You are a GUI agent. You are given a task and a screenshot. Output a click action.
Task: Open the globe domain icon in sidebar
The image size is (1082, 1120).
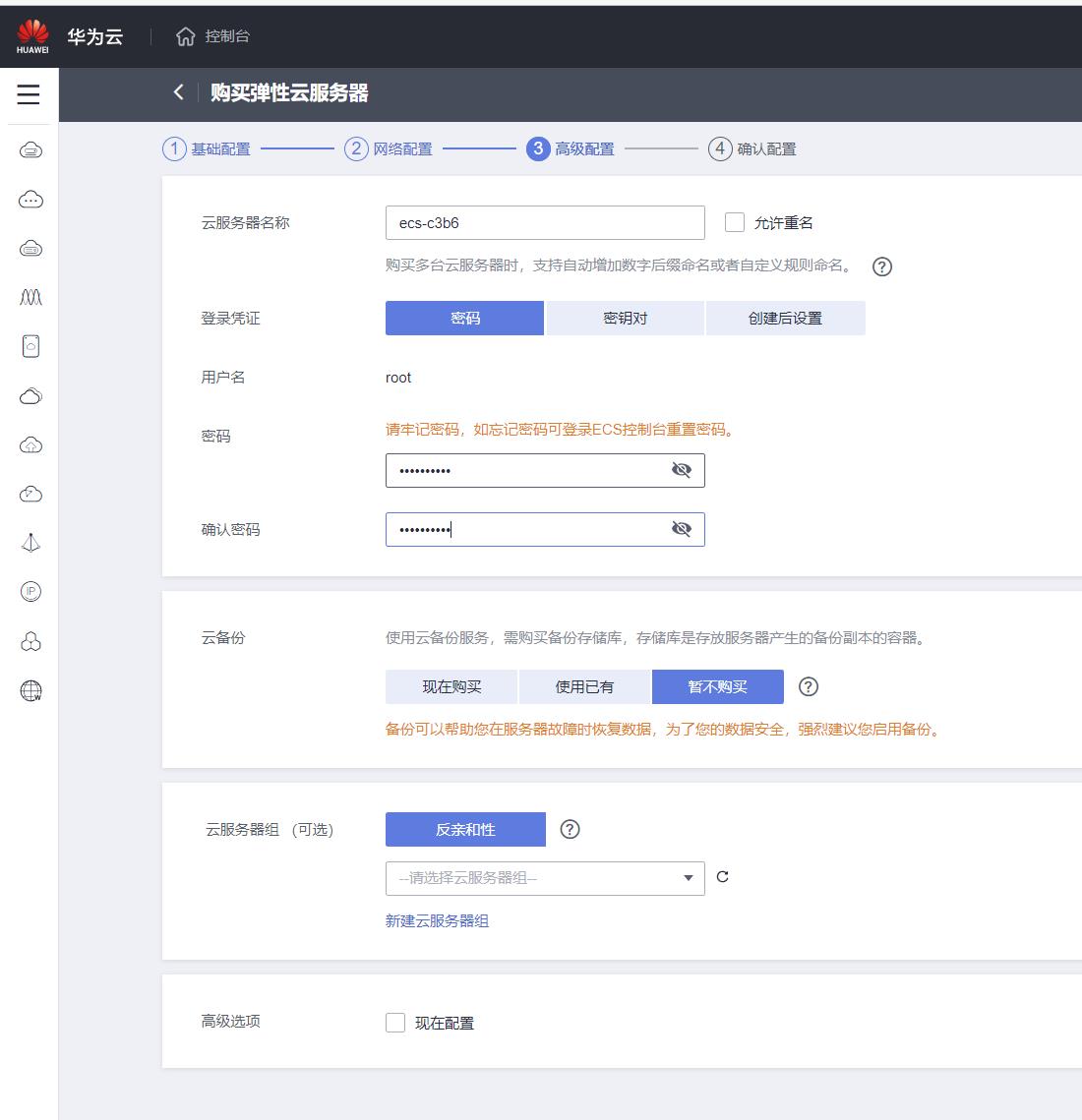(30, 690)
